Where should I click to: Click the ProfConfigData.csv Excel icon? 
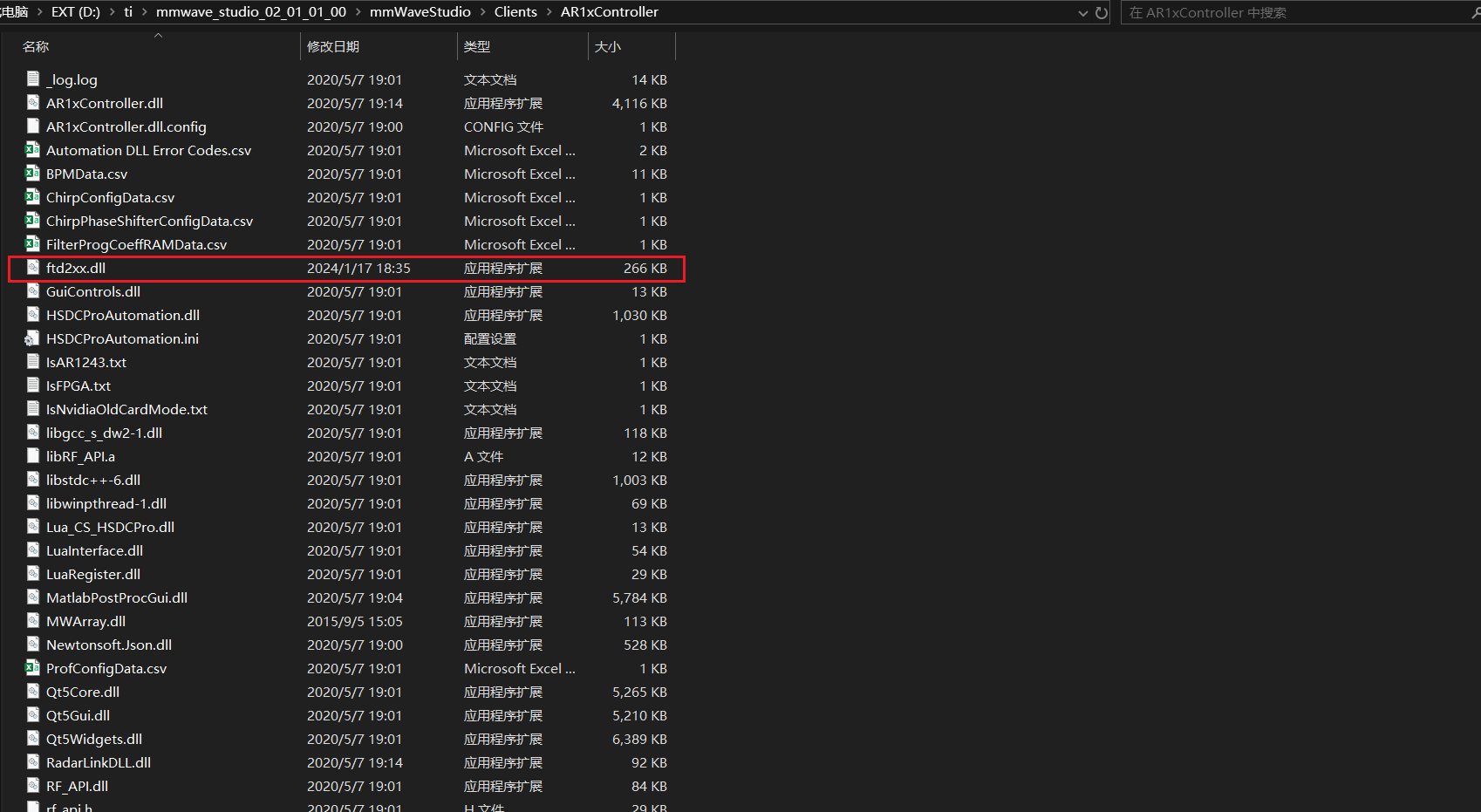(33, 668)
